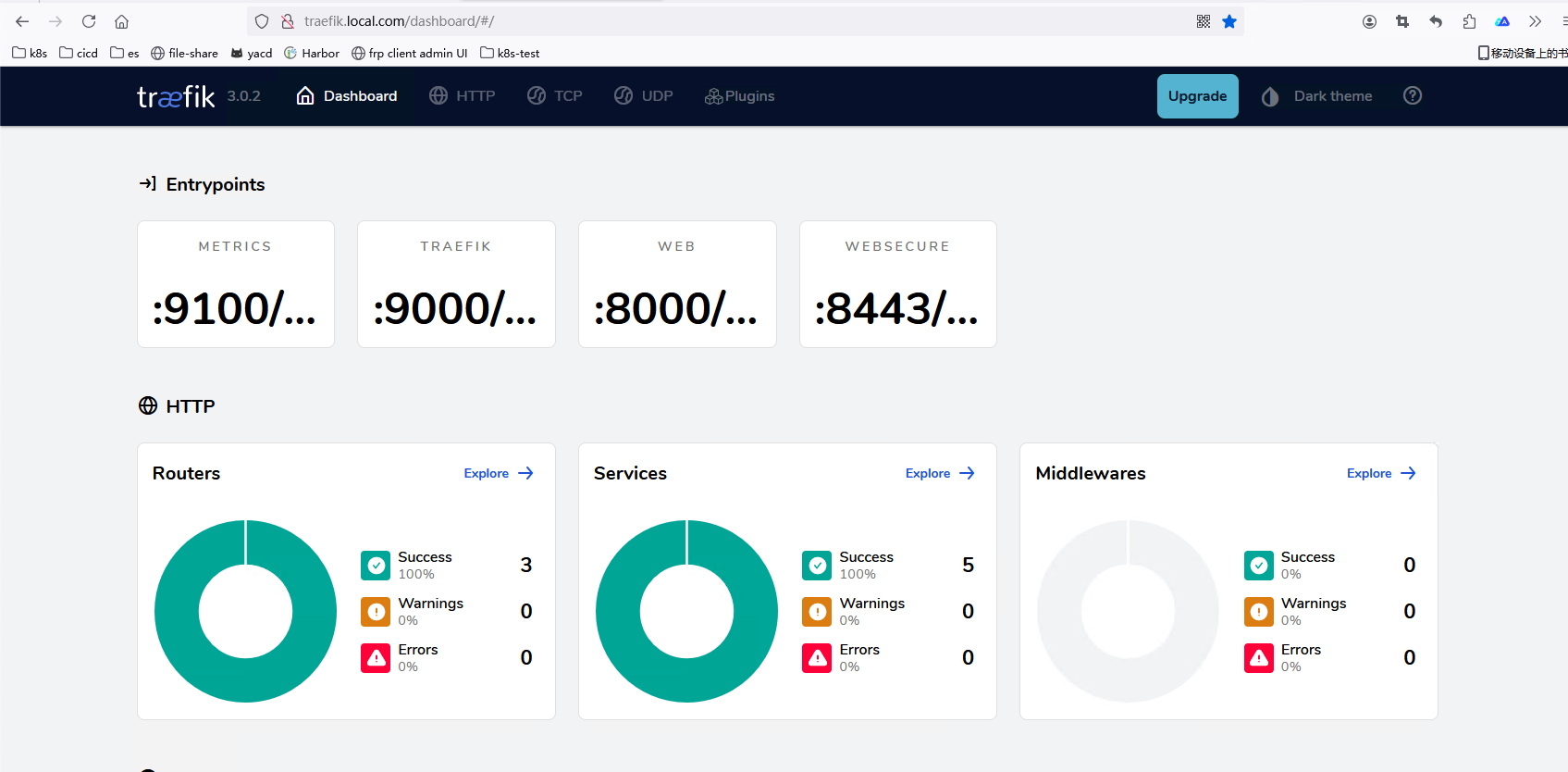This screenshot has height=772, width=1568.
Task: Select the TRAEFIK entrypoint card
Action: click(x=456, y=284)
